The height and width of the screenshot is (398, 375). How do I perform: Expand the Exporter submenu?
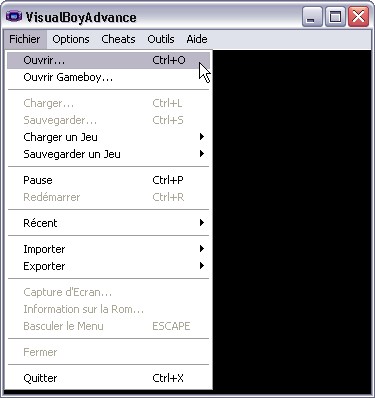point(109,266)
